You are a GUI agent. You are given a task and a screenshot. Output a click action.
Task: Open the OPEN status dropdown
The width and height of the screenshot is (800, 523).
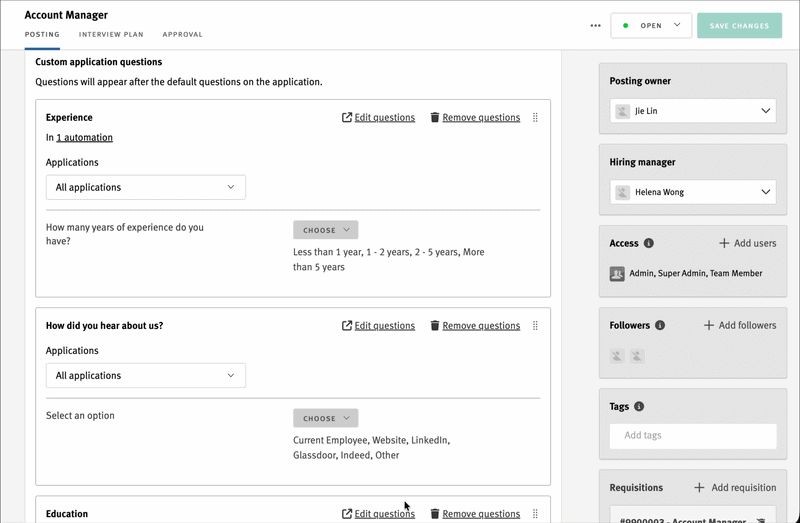[651, 26]
